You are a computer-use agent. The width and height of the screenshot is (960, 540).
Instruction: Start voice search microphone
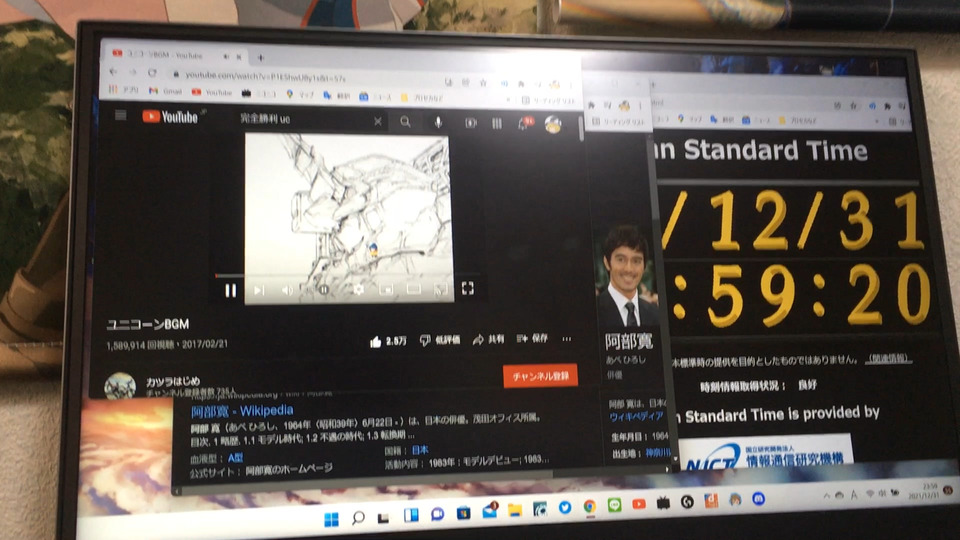pyautogui.click(x=438, y=122)
